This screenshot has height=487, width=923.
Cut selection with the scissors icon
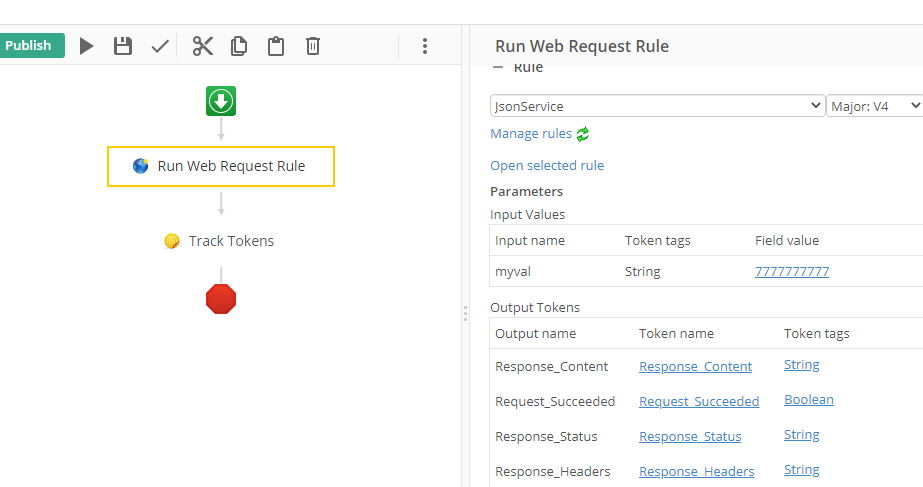coord(203,46)
